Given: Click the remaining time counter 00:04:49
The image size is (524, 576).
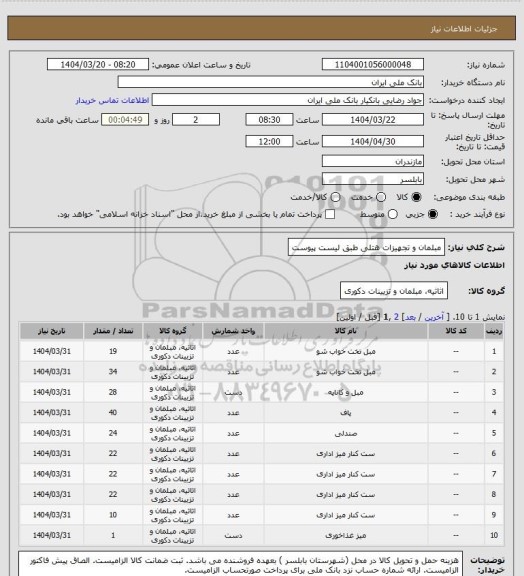Looking at the screenshot, I should tap(125, 120).
